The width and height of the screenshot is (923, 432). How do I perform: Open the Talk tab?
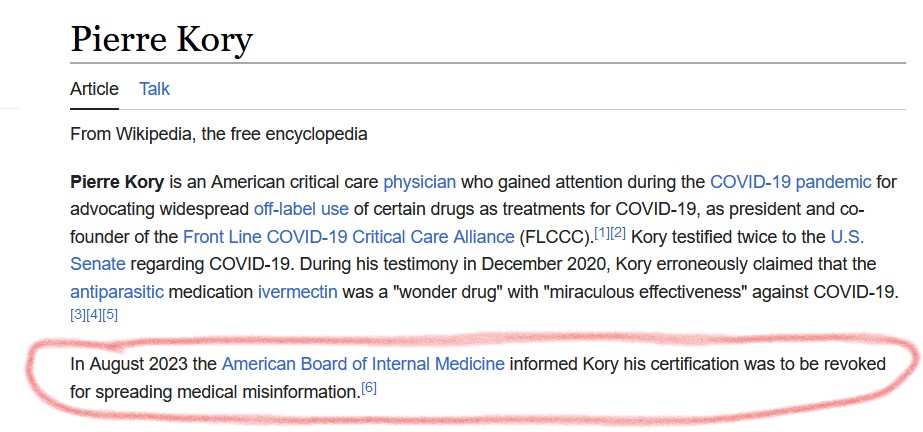154,89
